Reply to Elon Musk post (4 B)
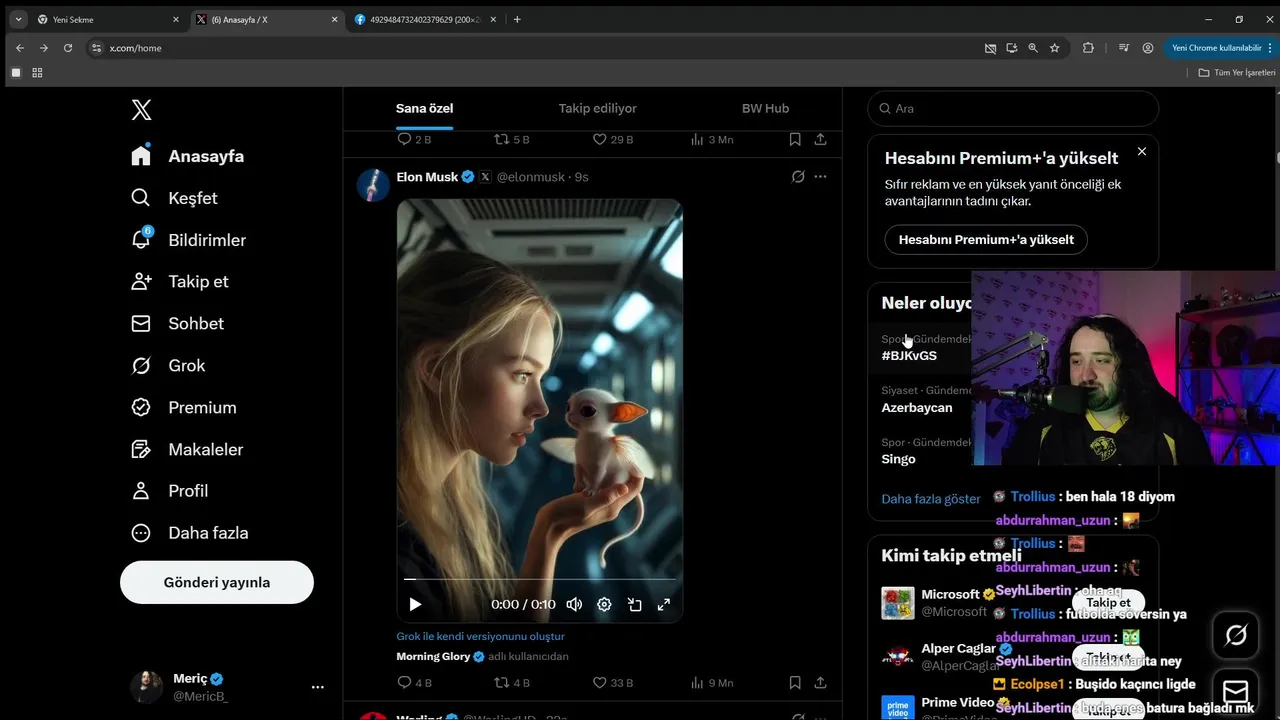The image size is (1280, 720). click(414, 683)
